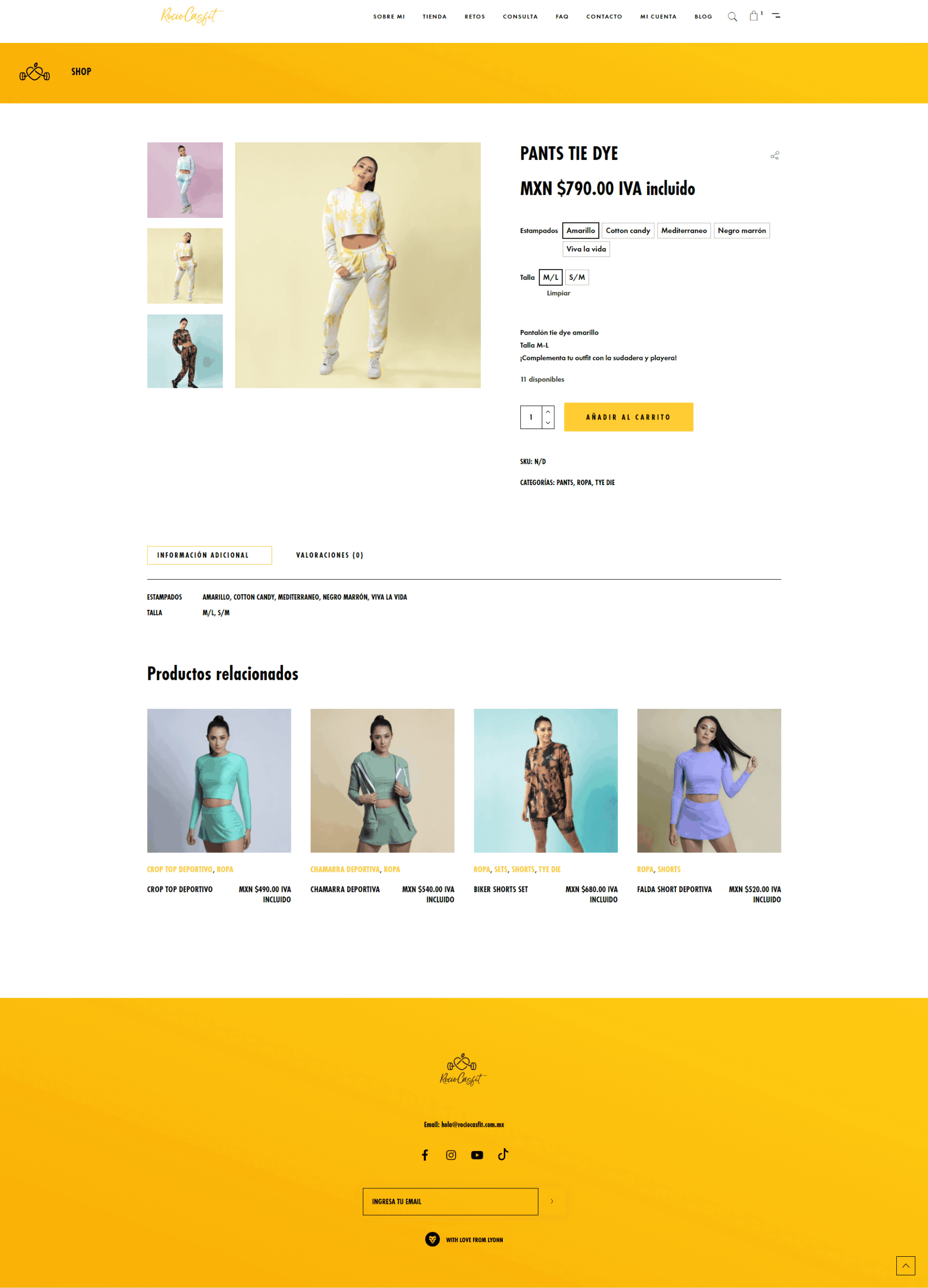Increase quantity with the up arrow
928x1288 pixels.
[x=548, y=411]
